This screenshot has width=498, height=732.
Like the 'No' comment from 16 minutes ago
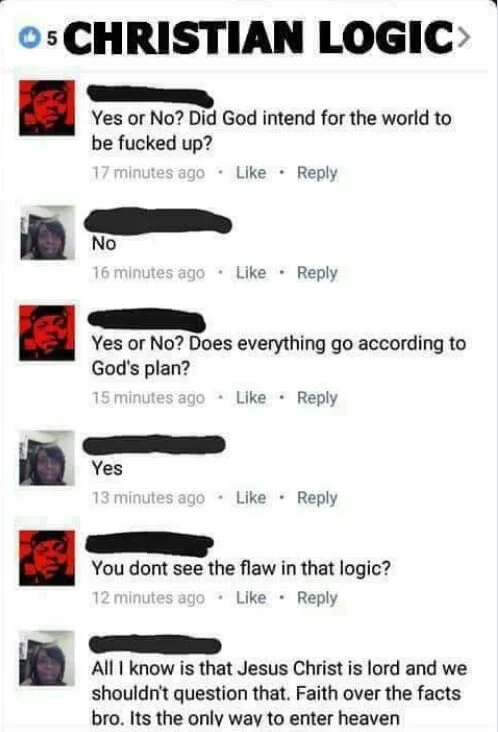[x=251, y=273]
